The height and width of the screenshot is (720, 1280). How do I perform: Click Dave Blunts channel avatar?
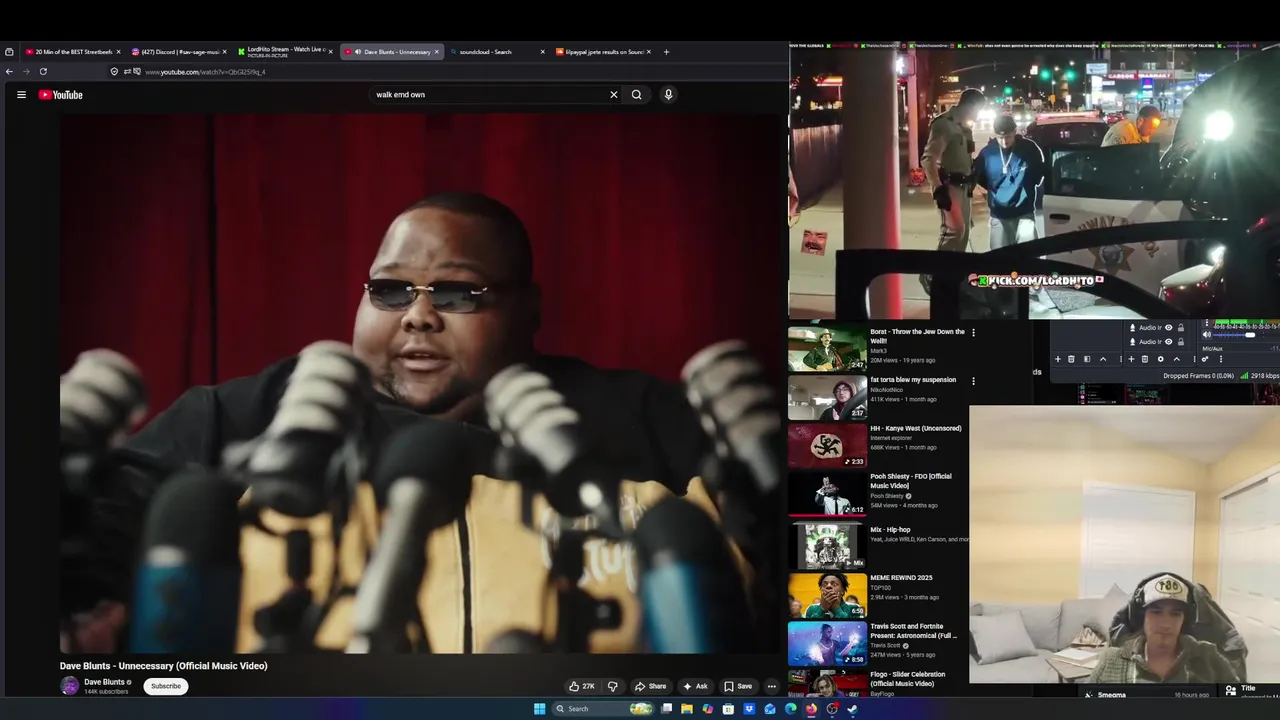(69, 686)
